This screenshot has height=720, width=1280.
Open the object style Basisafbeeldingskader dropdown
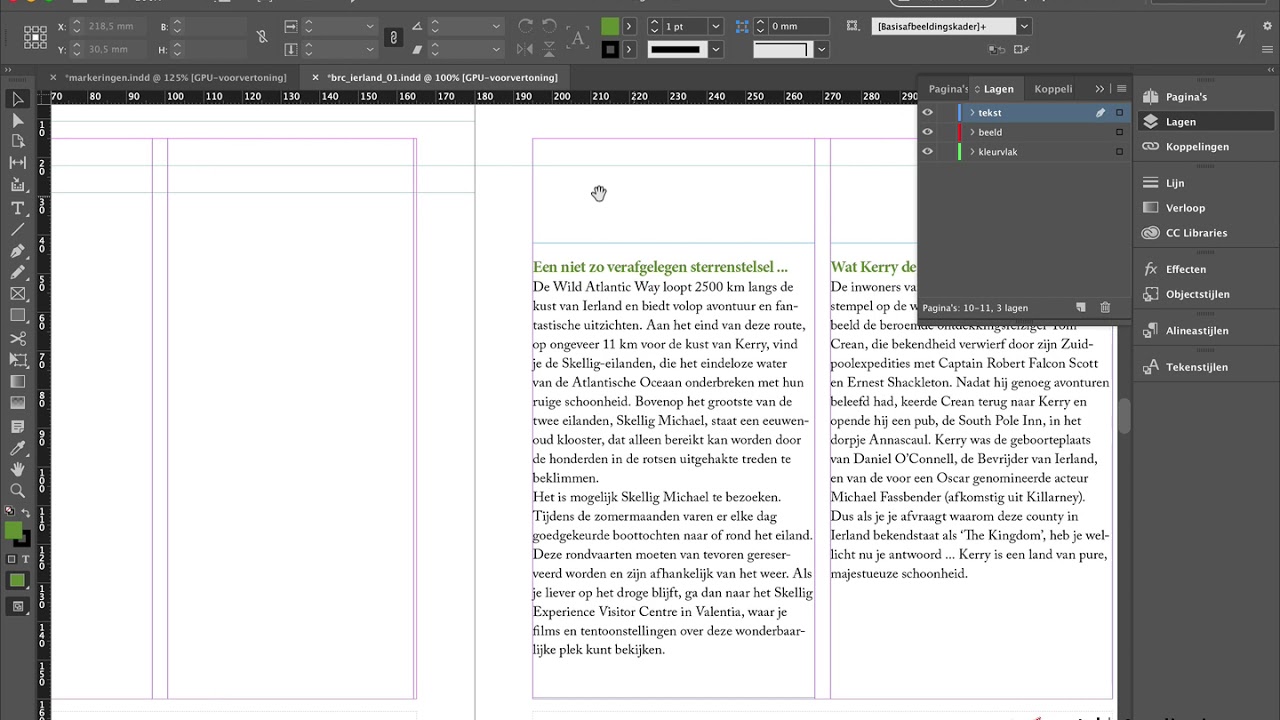point(1024,27)
